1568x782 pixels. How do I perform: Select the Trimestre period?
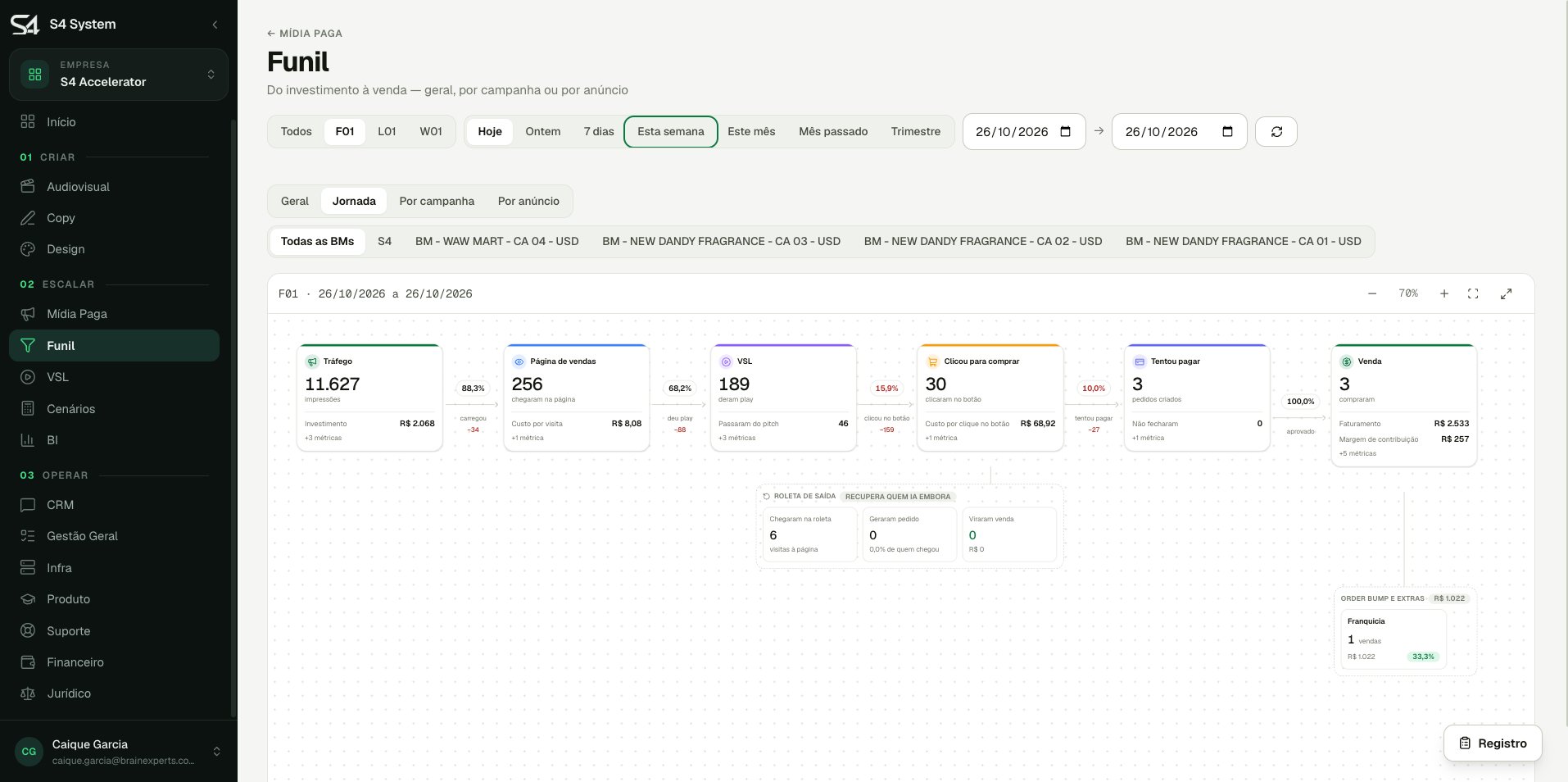916,131
